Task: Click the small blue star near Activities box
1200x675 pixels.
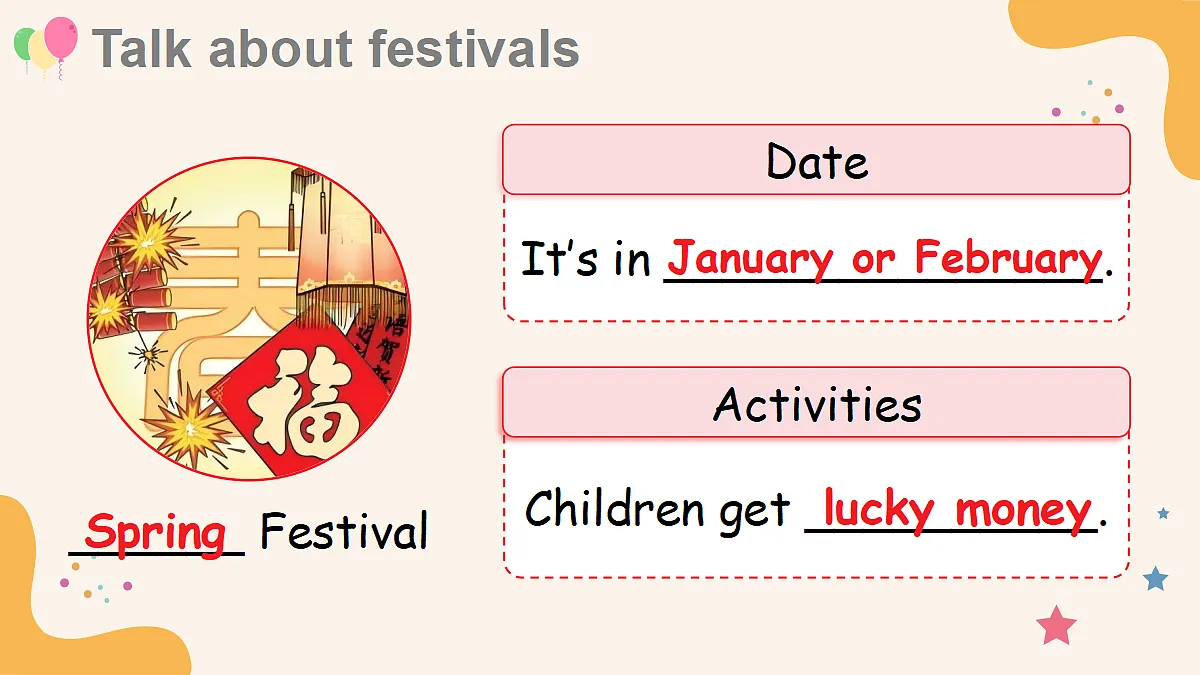Action: tap(1163, 513)
